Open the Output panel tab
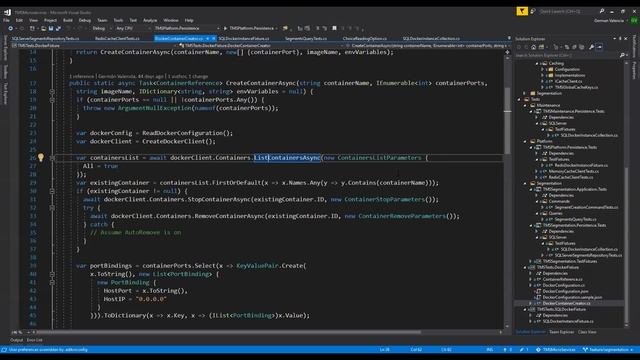The image size is (640, 360). (x=16, y=340)
